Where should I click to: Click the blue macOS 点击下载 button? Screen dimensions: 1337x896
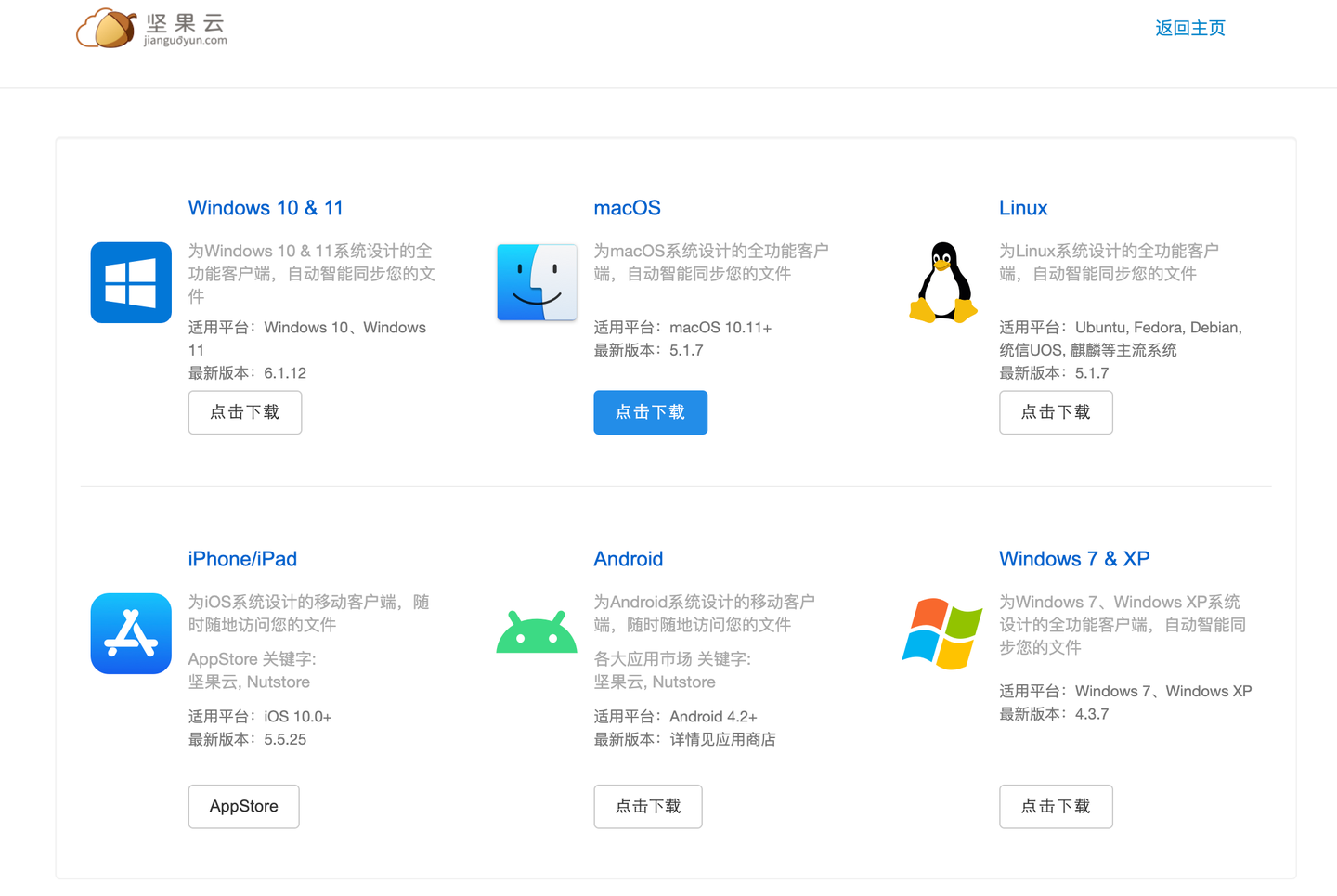(x=650, y=412)
